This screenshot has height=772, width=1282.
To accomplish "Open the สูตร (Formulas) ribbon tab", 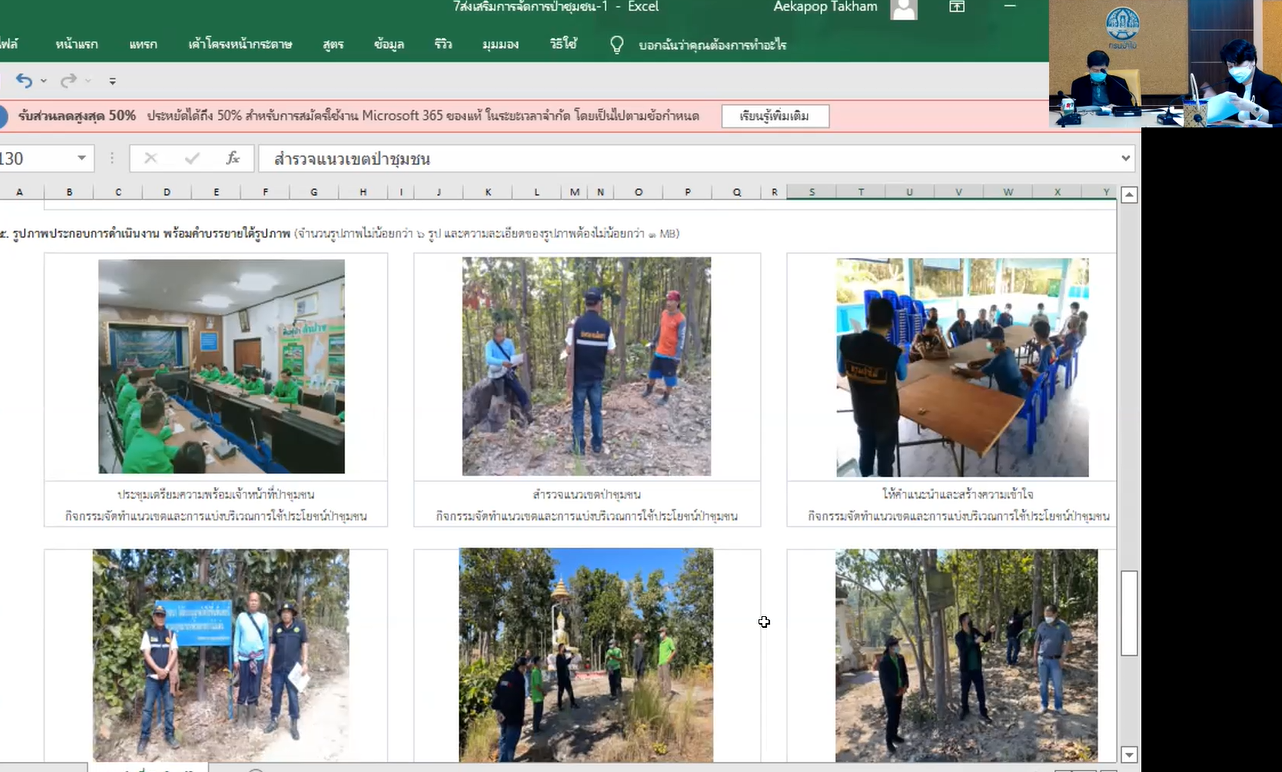I will point(333,45).
